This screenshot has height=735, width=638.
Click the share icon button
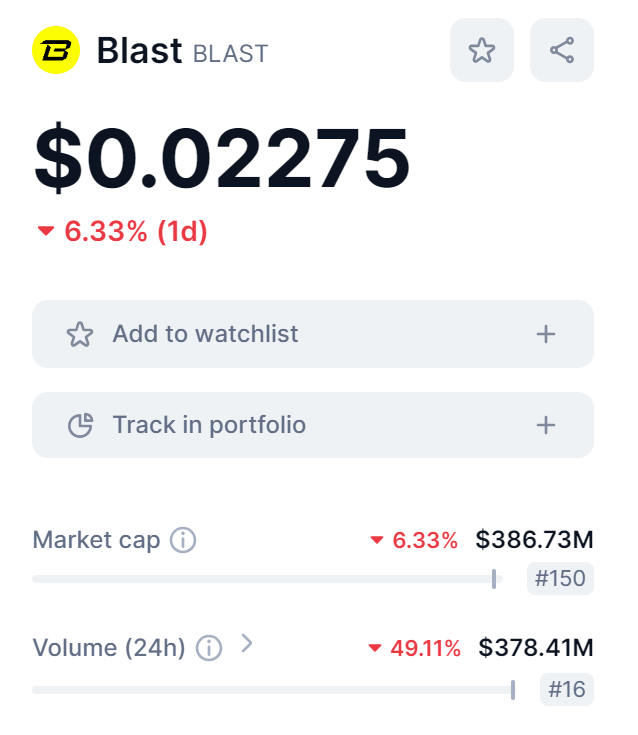tap(562, 50)
